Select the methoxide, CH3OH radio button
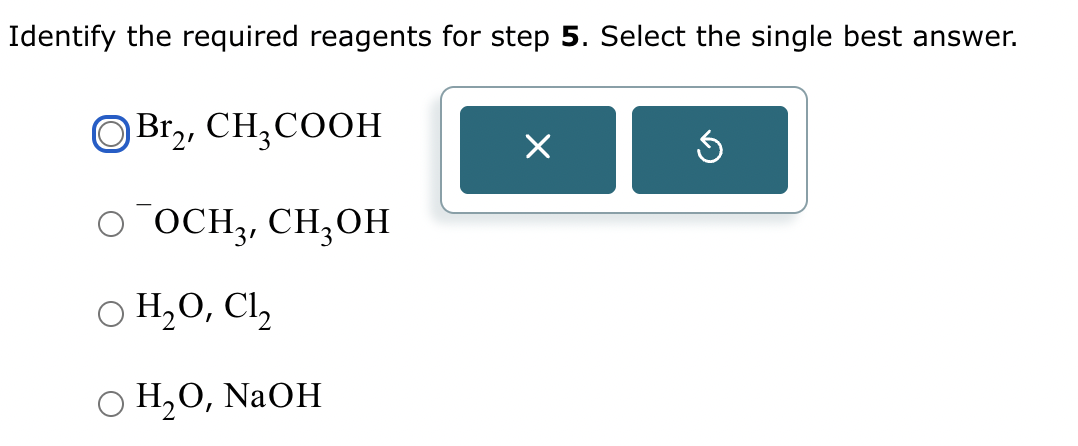1078x446 pixels. coord(111,225)
